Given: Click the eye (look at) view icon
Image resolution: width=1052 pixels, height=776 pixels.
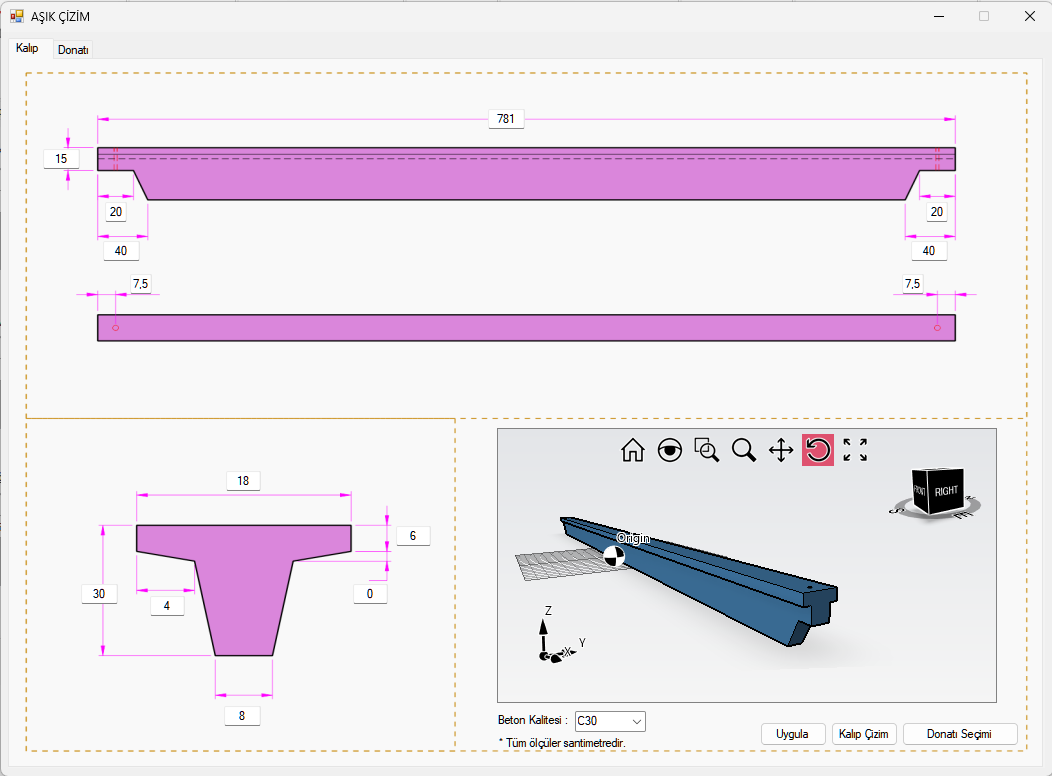Looking at the screenshot, I should 669,450.
